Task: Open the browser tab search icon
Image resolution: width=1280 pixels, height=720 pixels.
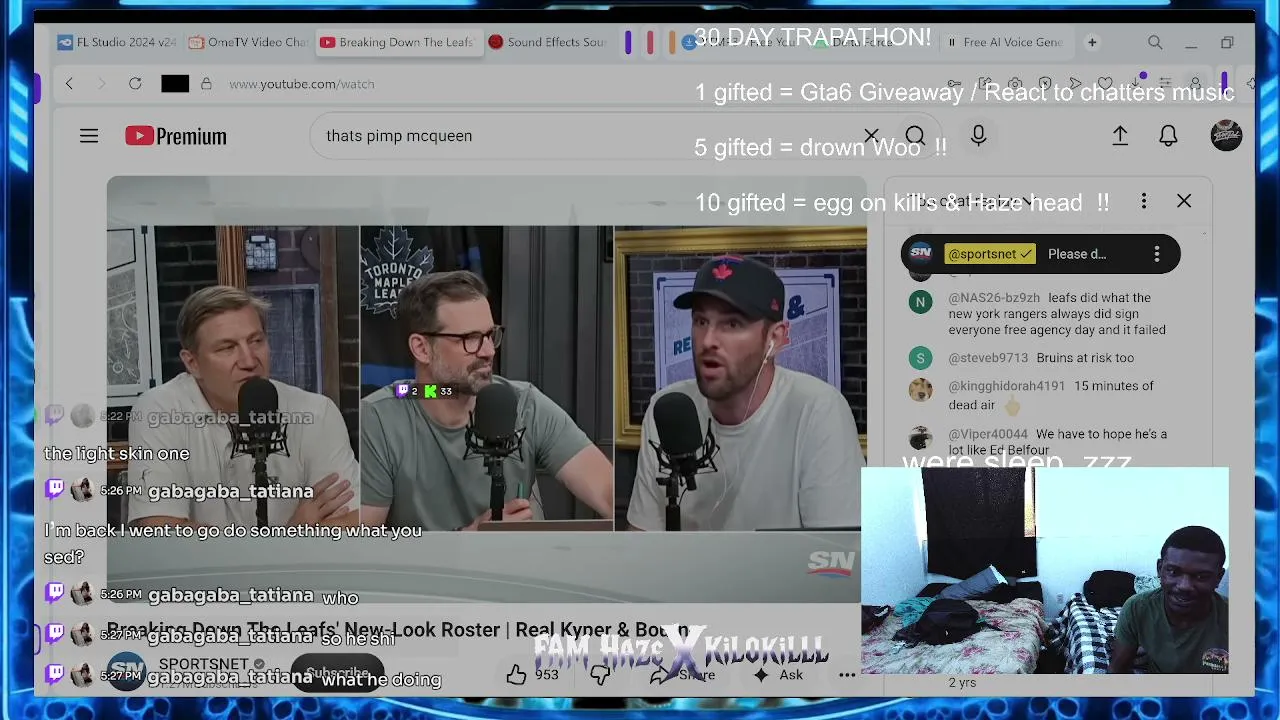Action: click(1155, 43)
